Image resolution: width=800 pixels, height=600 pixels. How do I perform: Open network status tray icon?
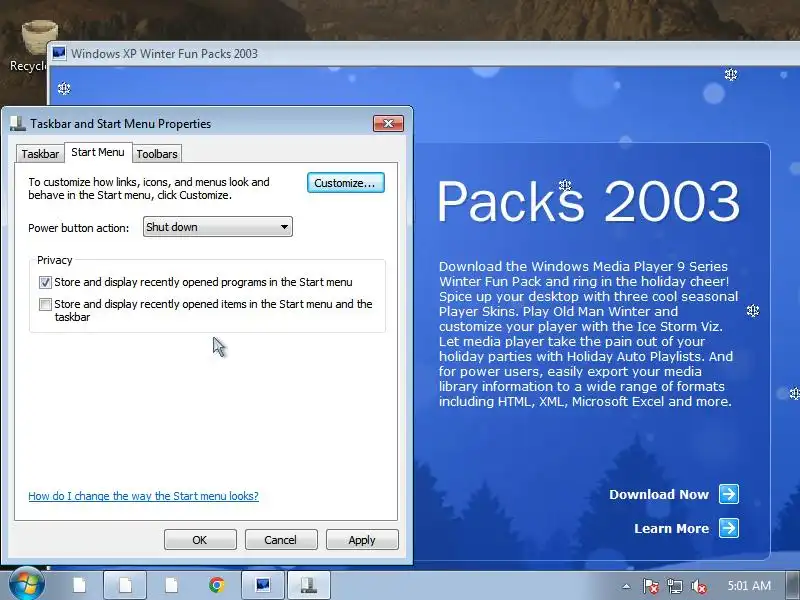click(674, 586)
